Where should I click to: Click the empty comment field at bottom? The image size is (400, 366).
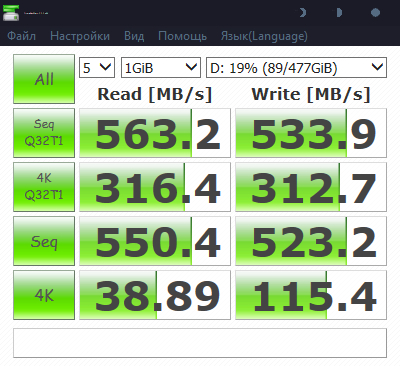(x=200, y=343)
